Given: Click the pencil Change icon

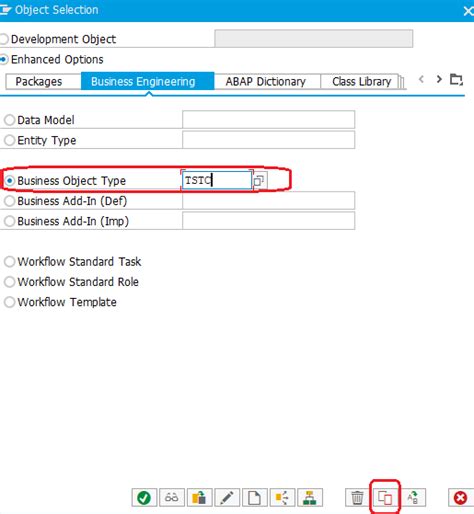Looking at the screenshot, I should coord(227,498).
